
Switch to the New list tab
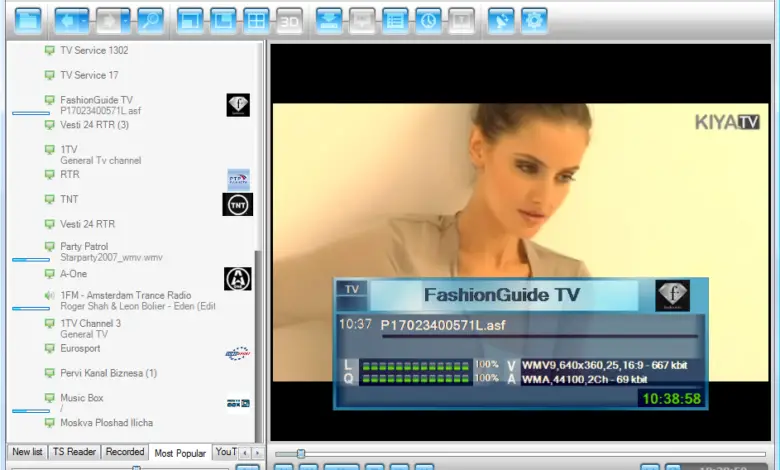27,452
